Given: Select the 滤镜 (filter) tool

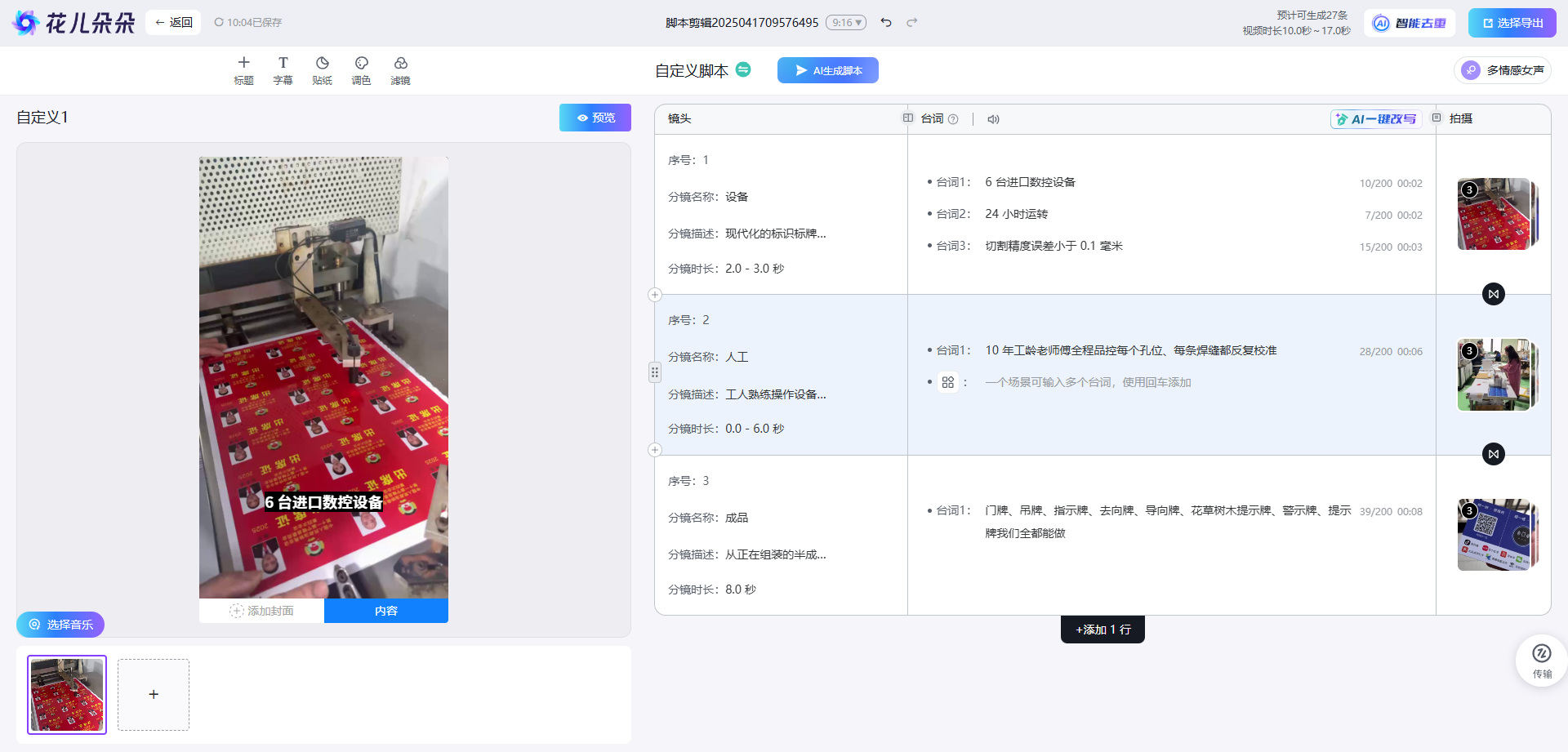Looking at the screenshot, I should coord(400,69).
